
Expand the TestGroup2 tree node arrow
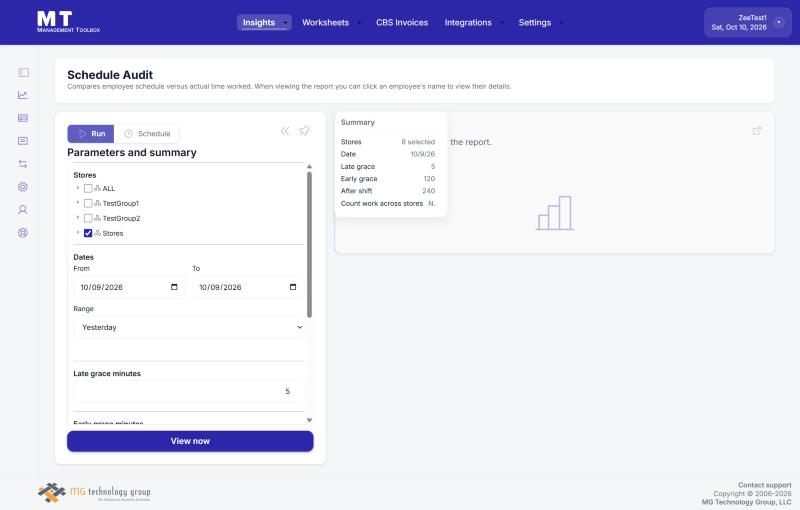point(78,217)
